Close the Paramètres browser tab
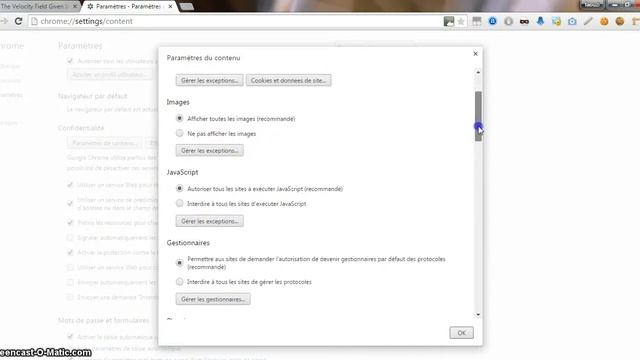 coord(171,7)
